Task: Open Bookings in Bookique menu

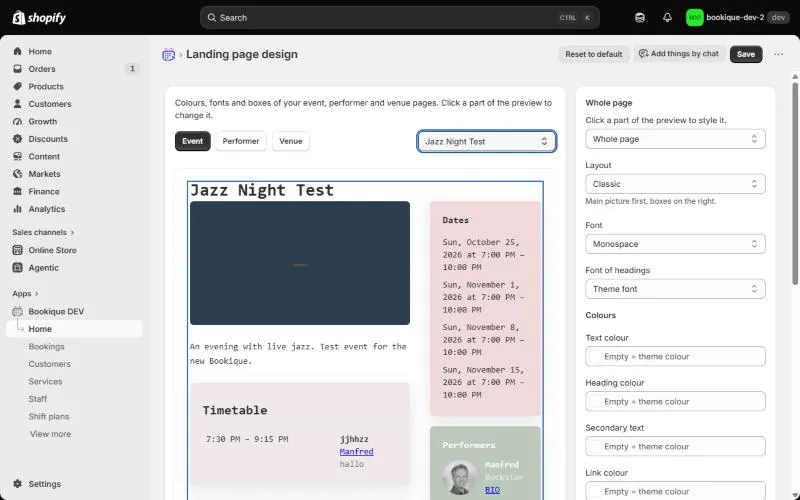Action: point(46,346)
